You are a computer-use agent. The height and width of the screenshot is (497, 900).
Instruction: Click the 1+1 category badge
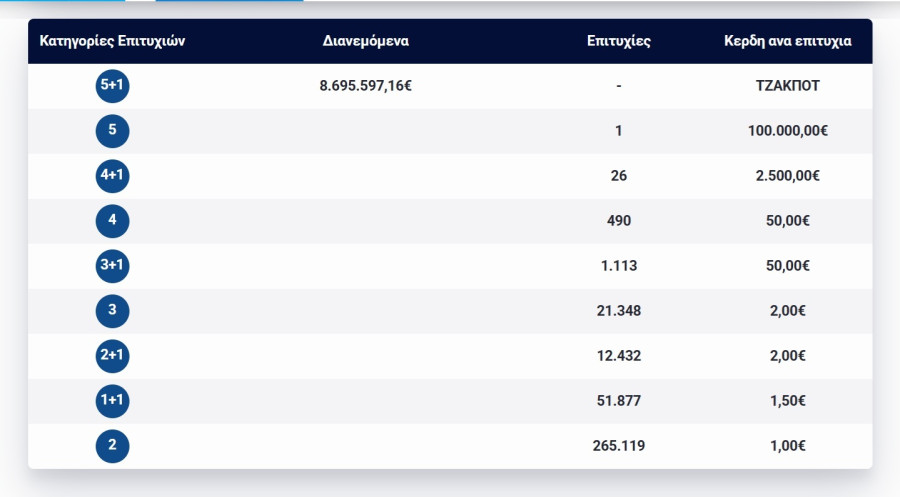pyautogui.click(x=112, y=401)
